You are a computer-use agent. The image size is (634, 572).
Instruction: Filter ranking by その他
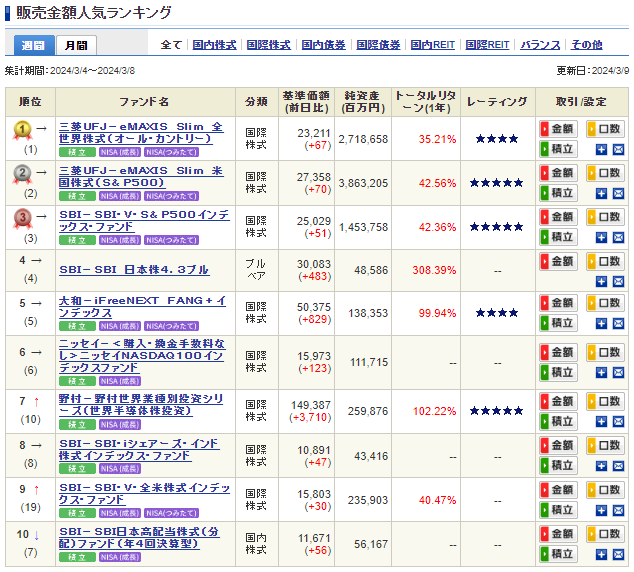tap(587, 45)
